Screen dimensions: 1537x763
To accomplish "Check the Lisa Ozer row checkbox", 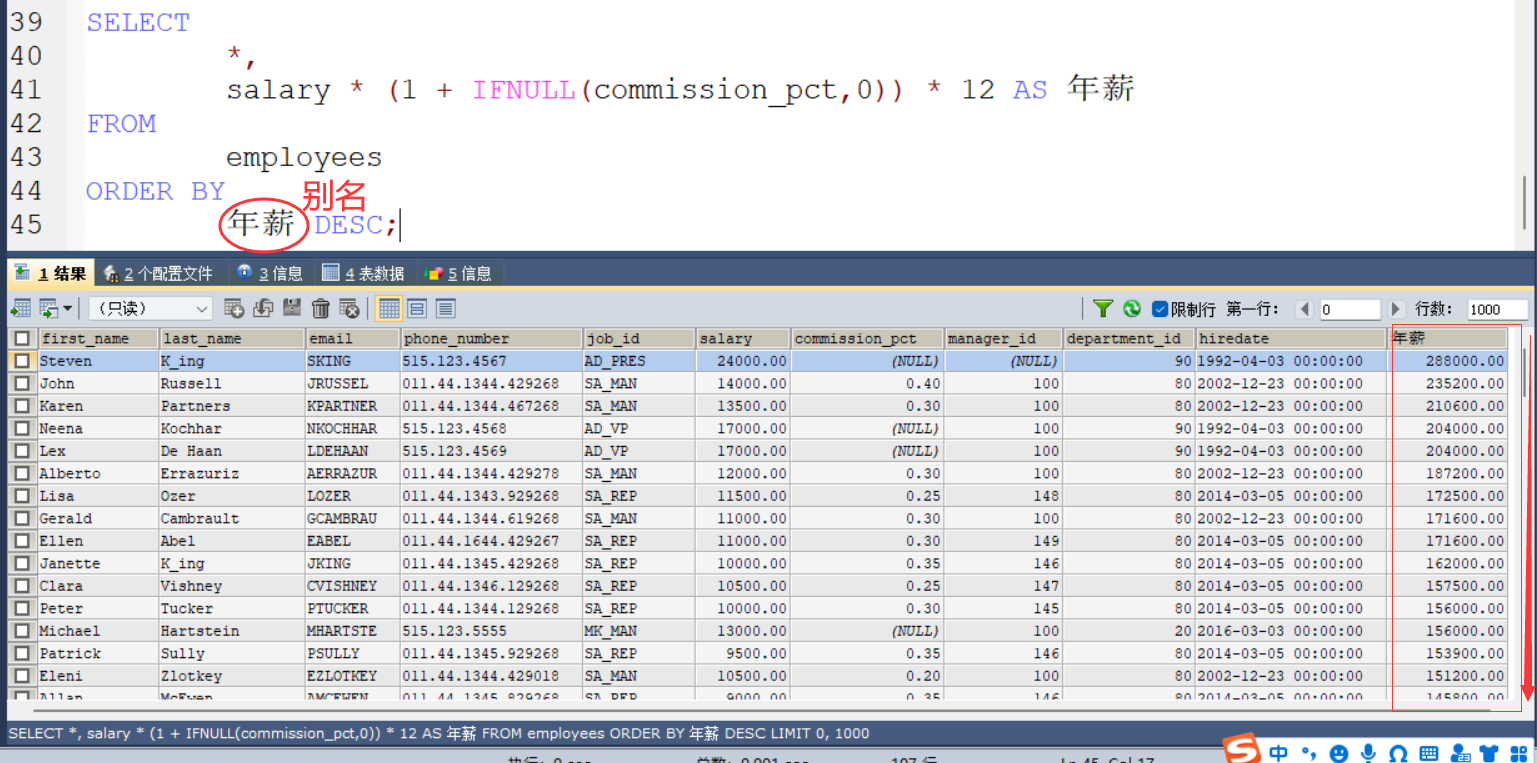I will [23, 496].
